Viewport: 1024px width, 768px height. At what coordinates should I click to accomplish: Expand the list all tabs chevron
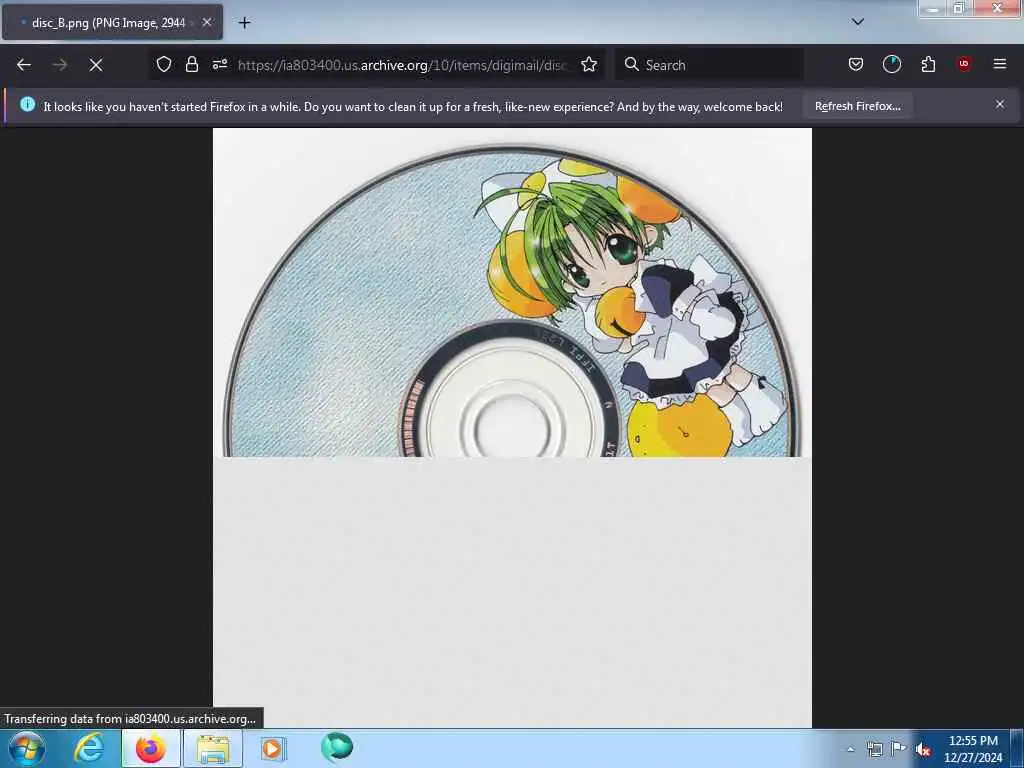pos(858,22)
